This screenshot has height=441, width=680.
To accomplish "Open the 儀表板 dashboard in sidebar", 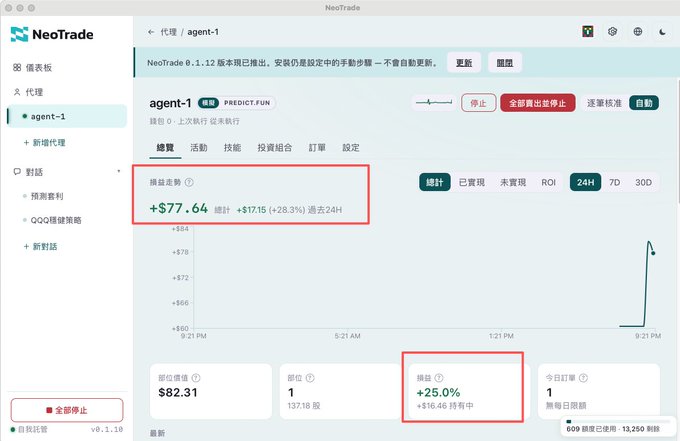I will (x=33, y=68).
